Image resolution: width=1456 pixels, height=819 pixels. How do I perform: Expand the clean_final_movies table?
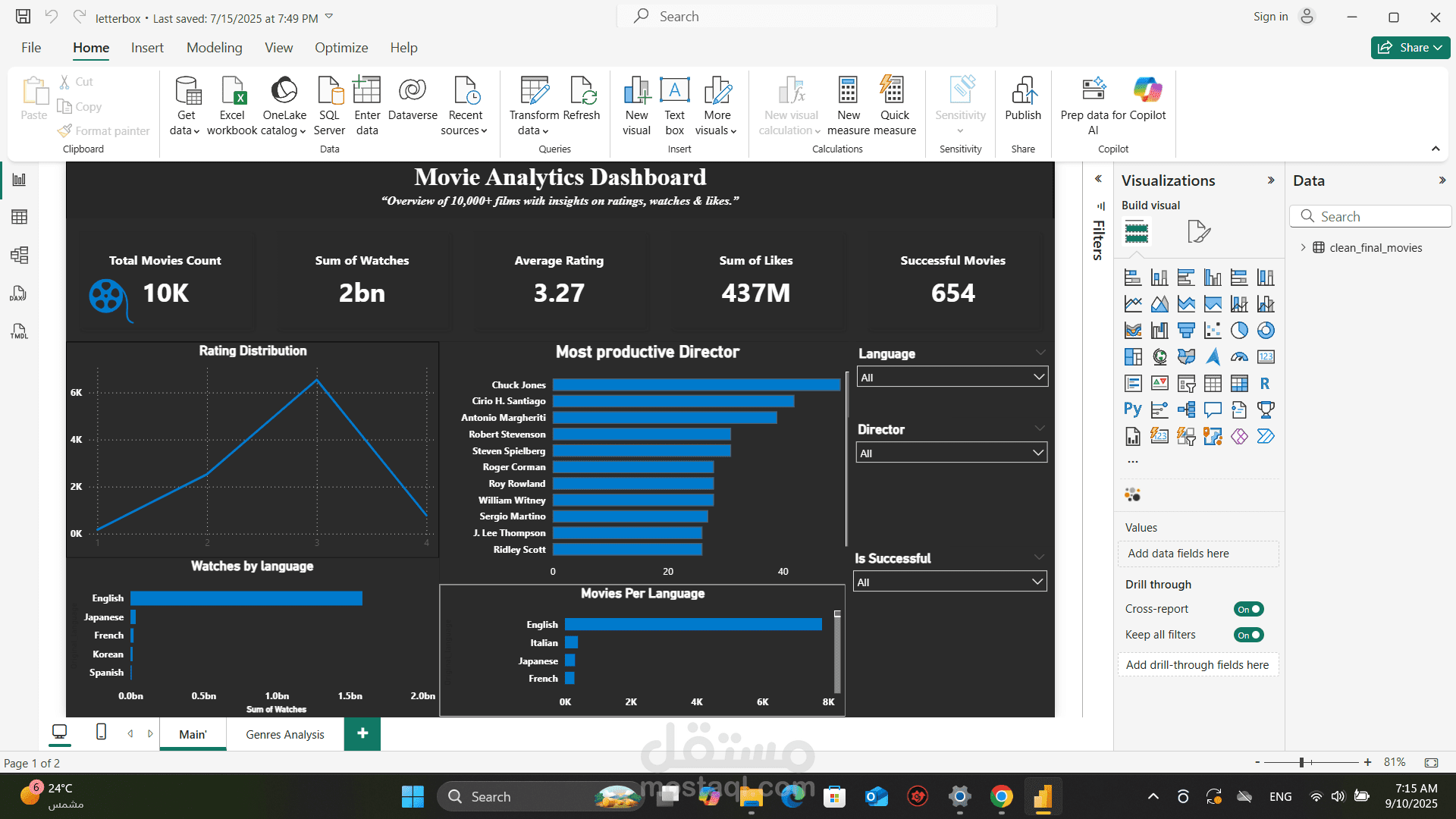[1303, 248]
